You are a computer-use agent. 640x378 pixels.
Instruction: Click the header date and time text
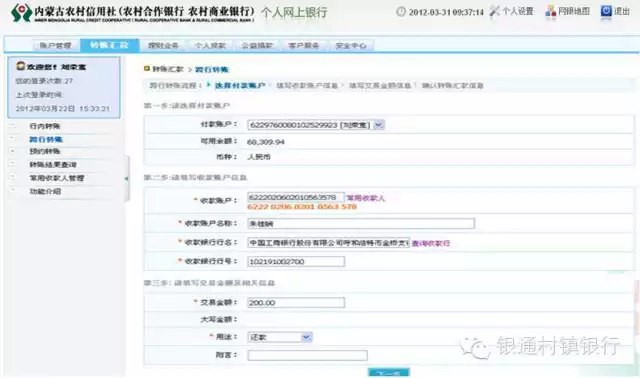(x=446, y=12)
